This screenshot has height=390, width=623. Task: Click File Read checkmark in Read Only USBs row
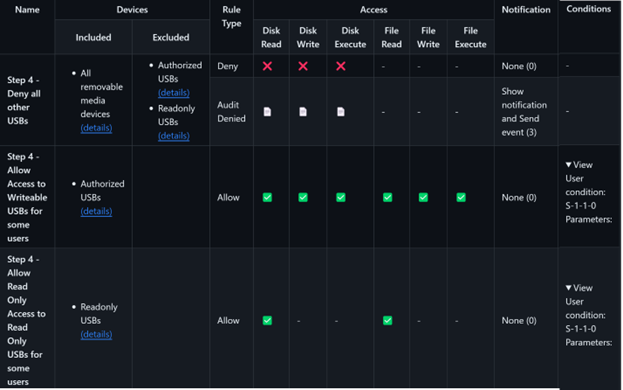click(x=387, y=320)
